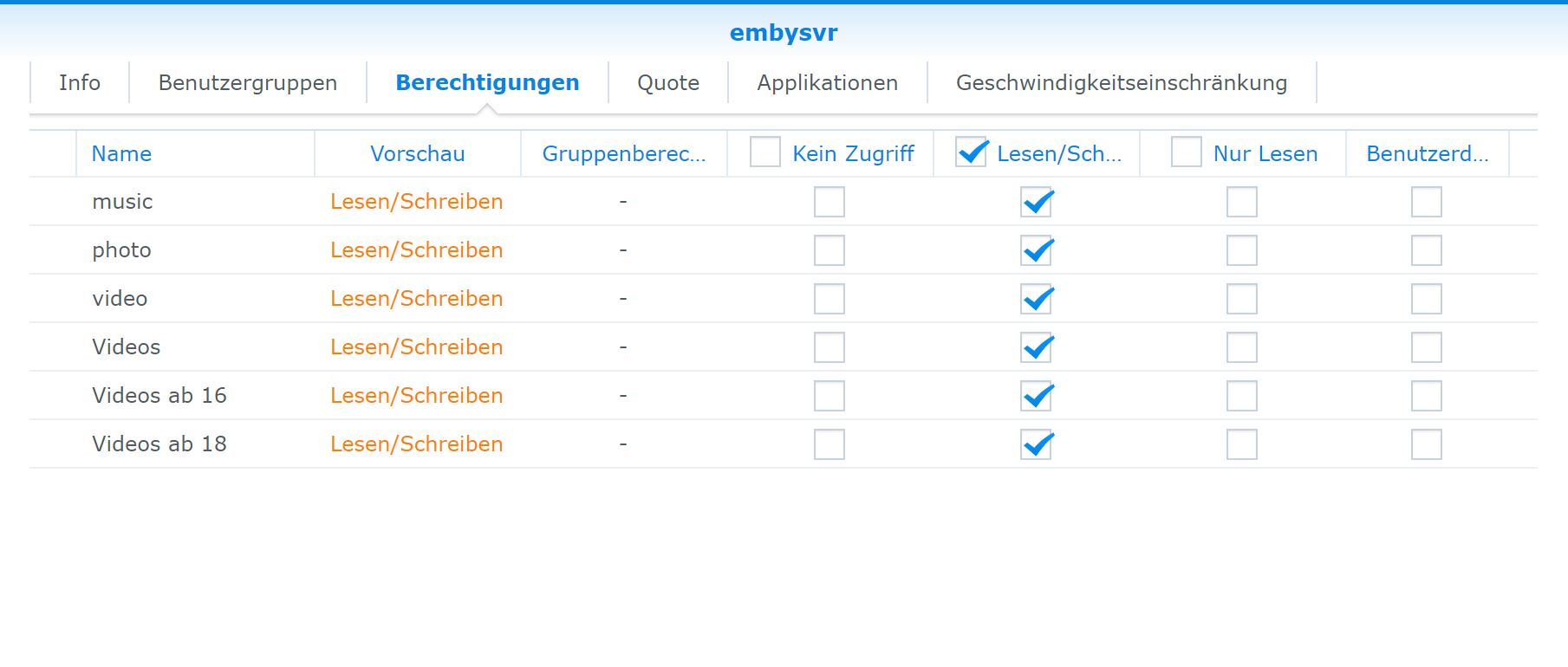Open the Applikationen tab

pyautogui.click(x=828, y=82)
